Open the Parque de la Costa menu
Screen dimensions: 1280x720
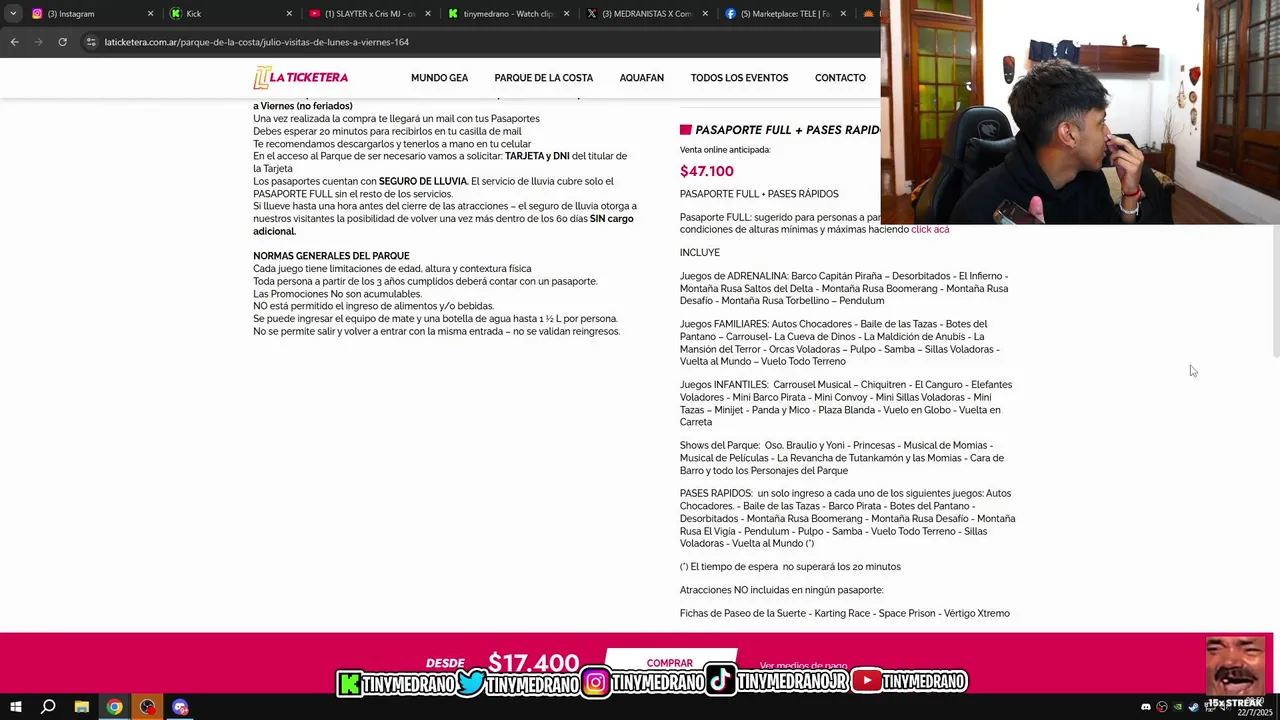(543, 78)
